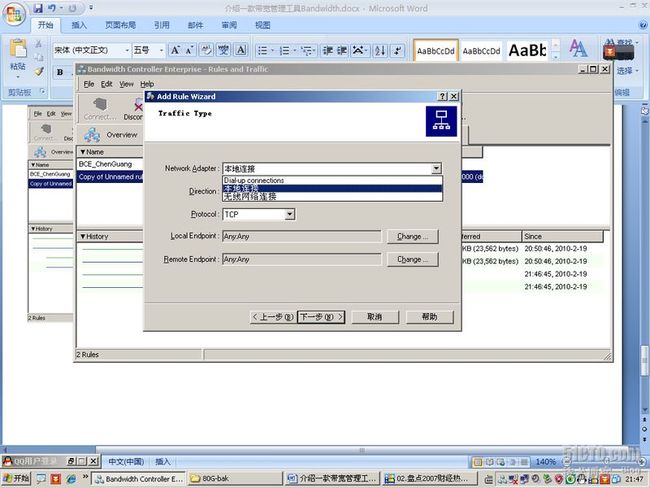Select the Copy of Unnamed rule row
This screenshot has width=650, height=488.
[110, 177]
